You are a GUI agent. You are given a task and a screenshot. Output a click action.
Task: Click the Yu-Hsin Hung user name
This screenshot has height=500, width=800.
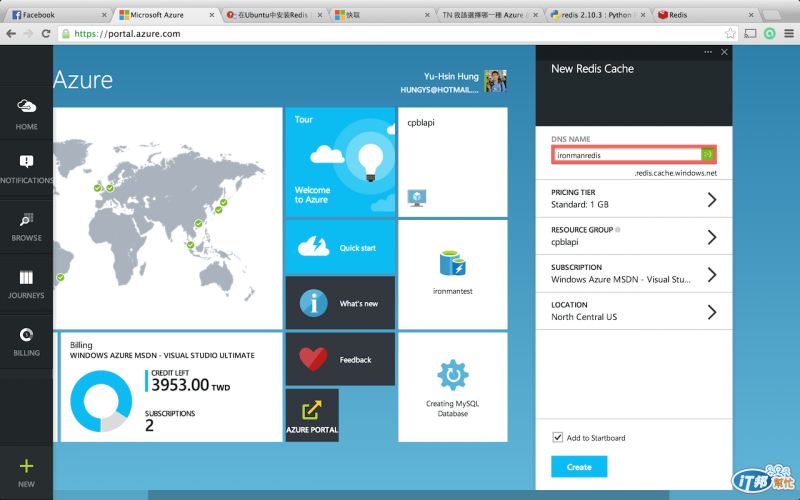point(451,77)
